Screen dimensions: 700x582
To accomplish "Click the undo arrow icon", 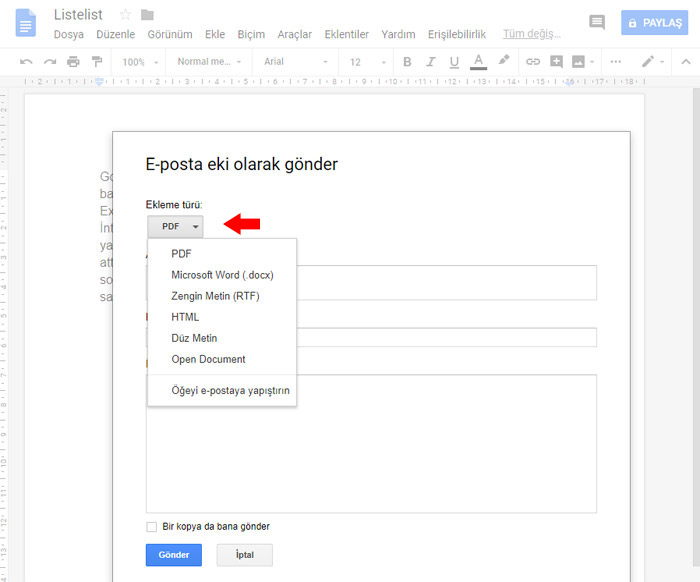I will click(x=26, y=62).
